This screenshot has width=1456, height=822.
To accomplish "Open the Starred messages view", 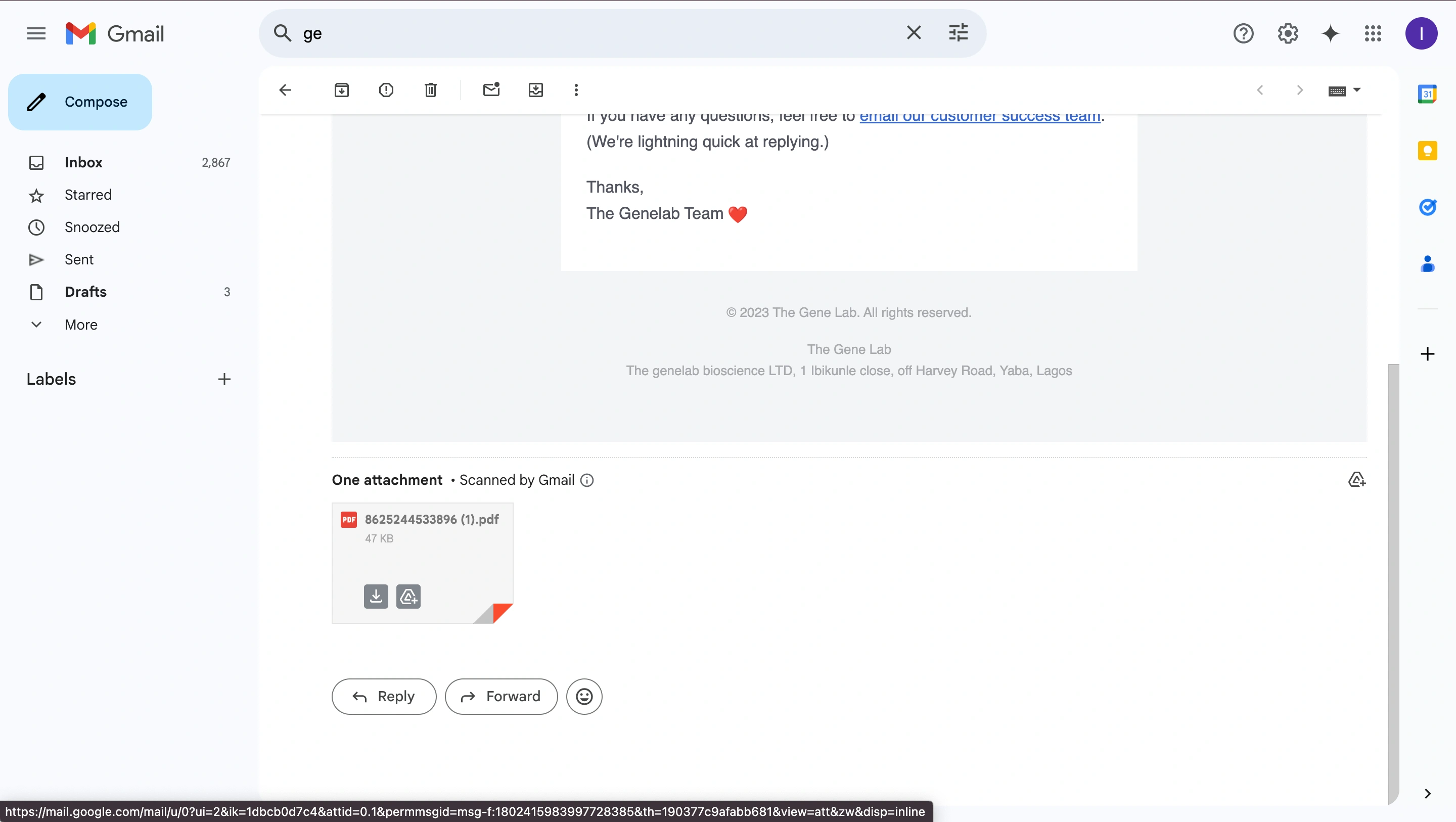I will click(87, 195).
